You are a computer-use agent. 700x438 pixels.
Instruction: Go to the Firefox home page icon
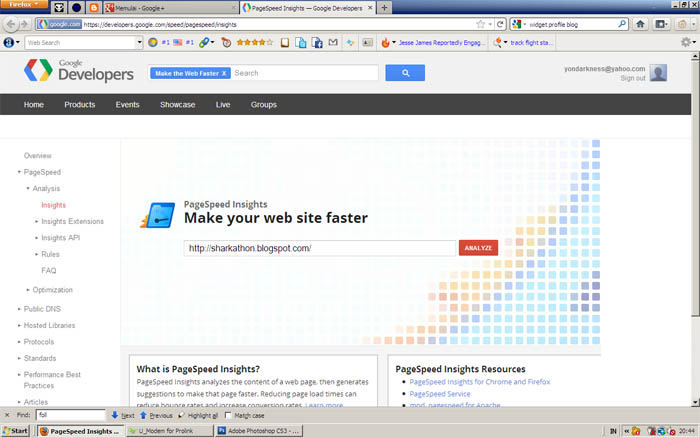640,24
